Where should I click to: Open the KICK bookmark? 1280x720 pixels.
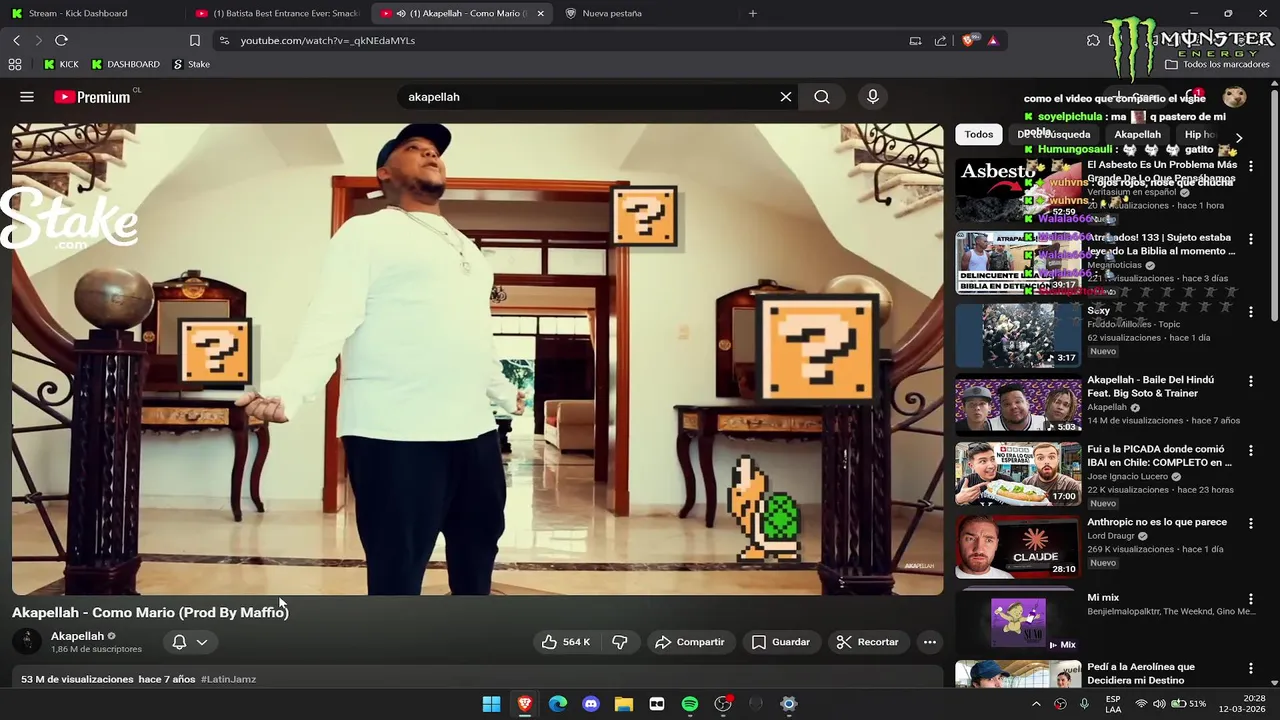click(61, 64)
